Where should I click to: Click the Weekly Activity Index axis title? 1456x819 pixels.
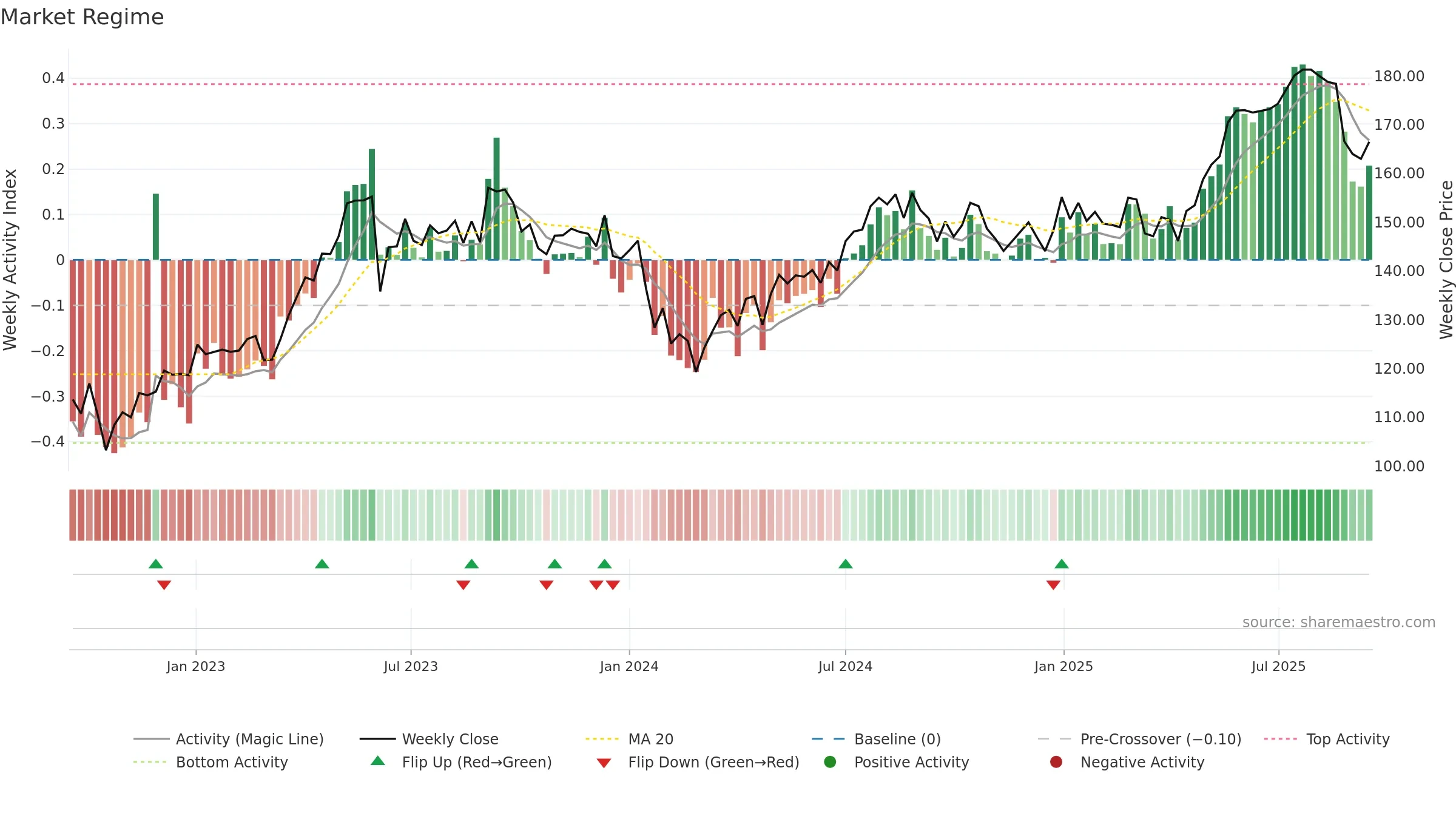click(10, 260)
